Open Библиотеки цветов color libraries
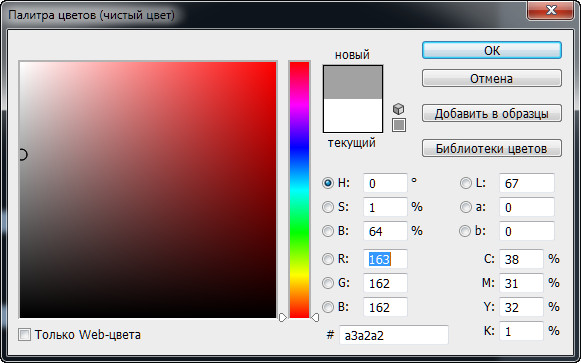Viewport: 581px width, 363px height. (x=492, y=149)
